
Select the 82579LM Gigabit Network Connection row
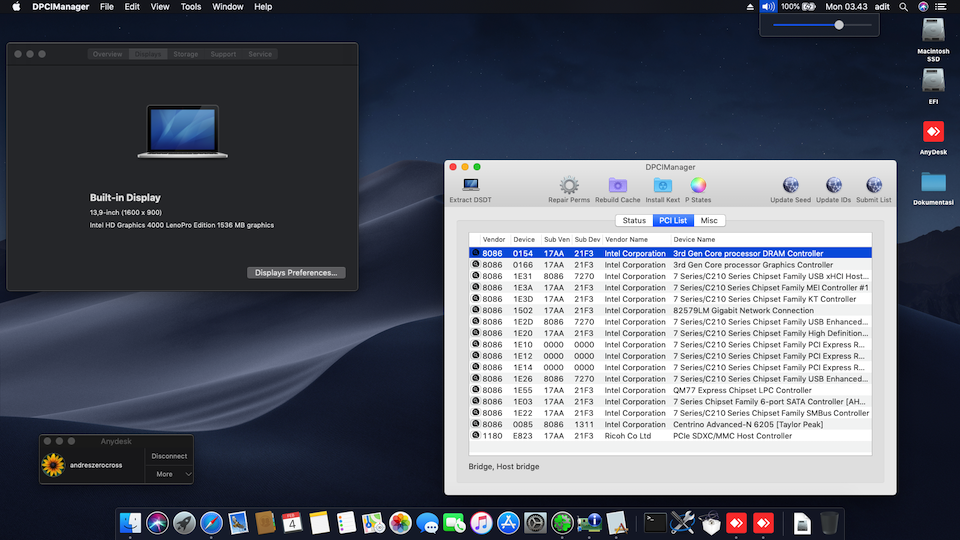(x=670, y=310)
